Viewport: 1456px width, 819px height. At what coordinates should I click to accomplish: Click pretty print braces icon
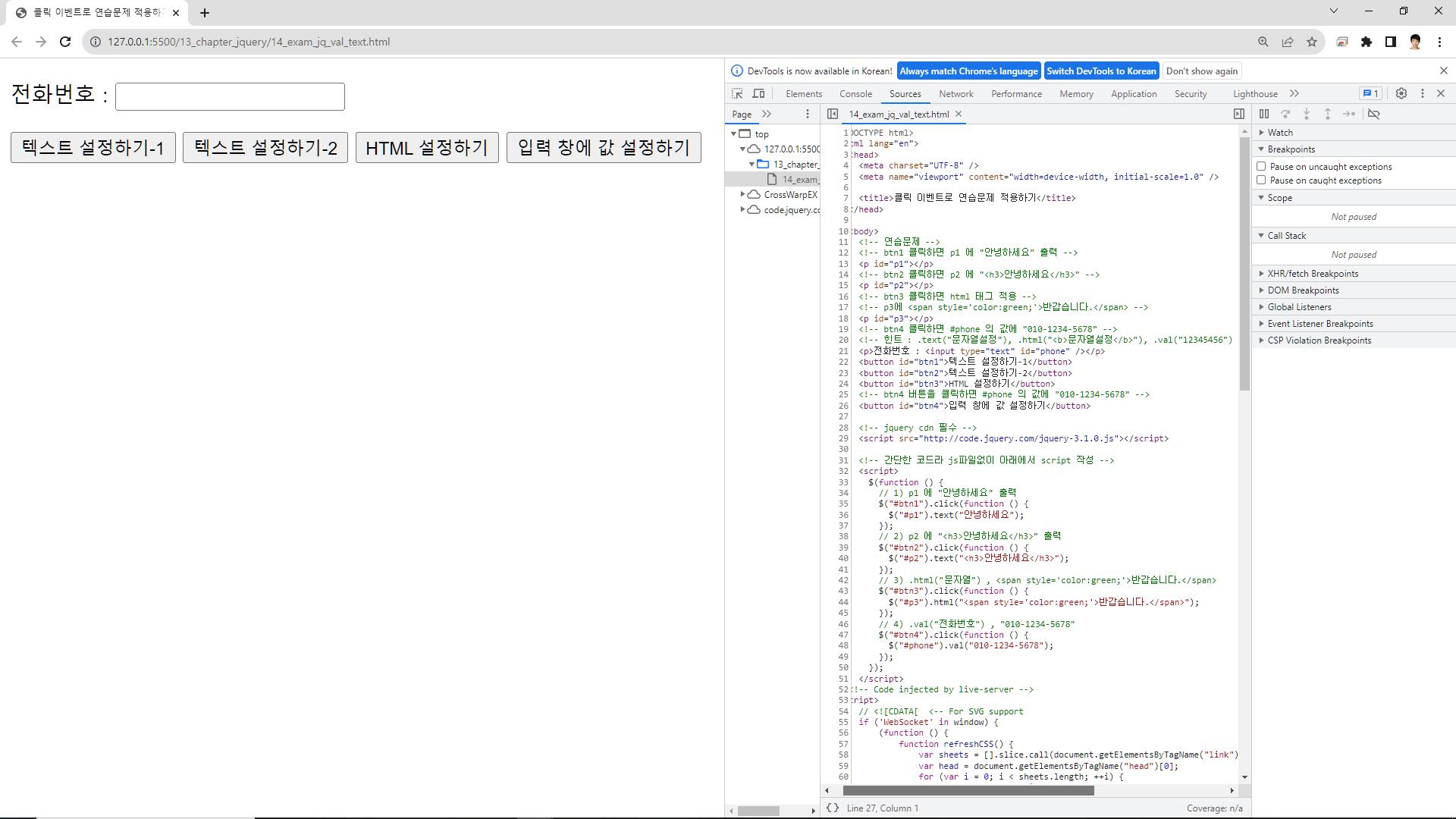click(x=833, y=808)
